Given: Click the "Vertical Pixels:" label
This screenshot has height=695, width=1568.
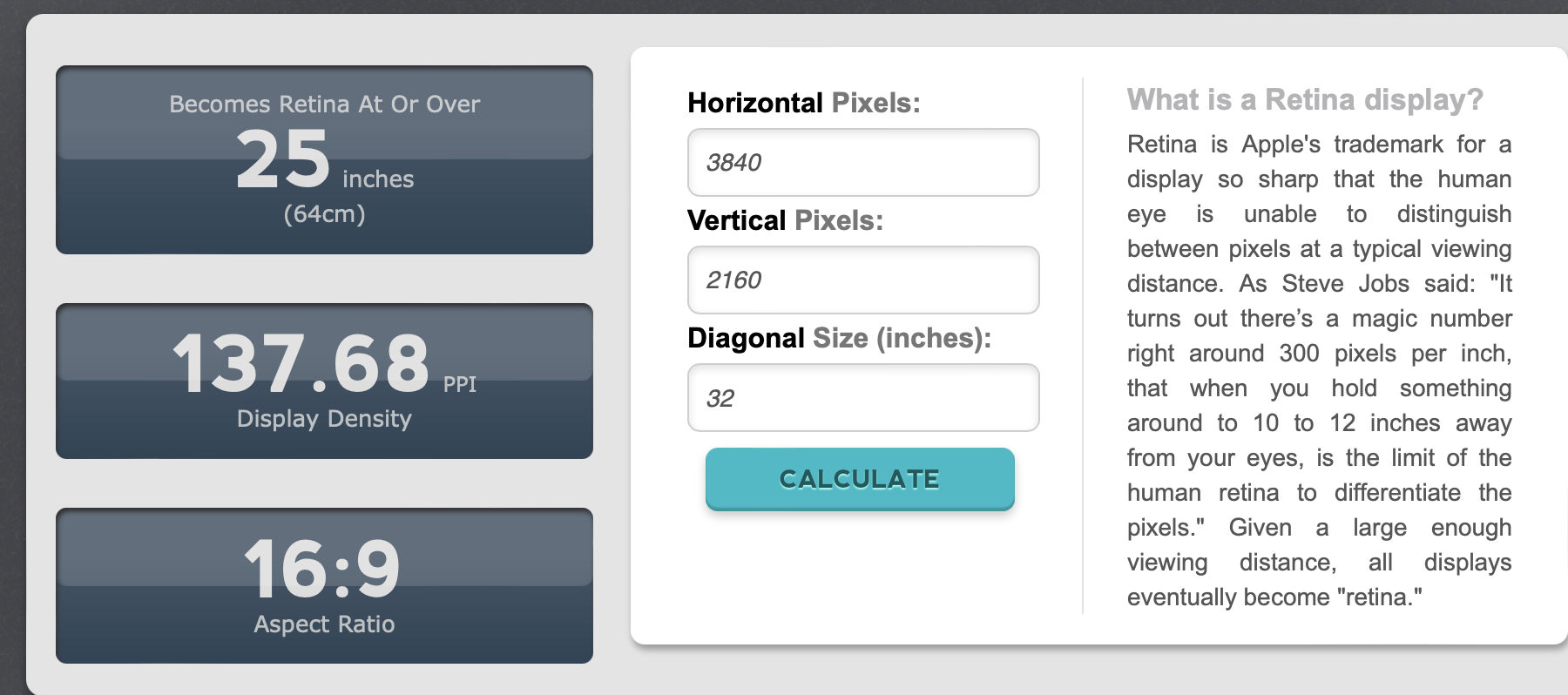Looking at the screenshot, I should click(785, 220).
